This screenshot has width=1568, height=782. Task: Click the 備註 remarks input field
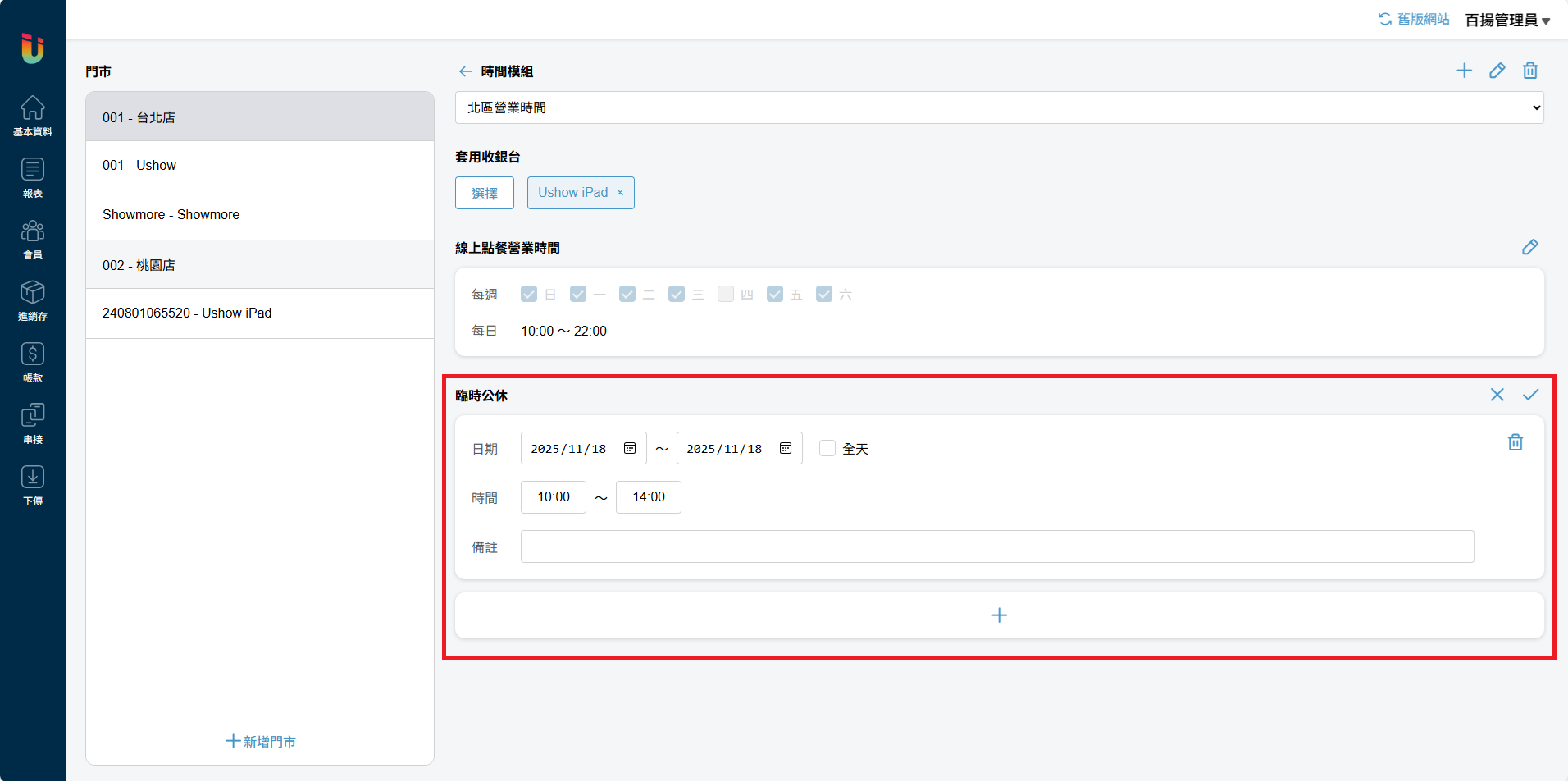tap(996, 546)
